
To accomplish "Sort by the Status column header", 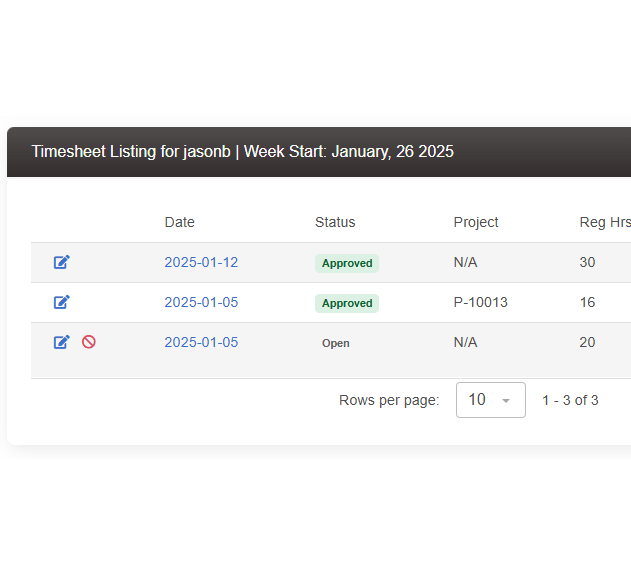I will pos(335,222).
